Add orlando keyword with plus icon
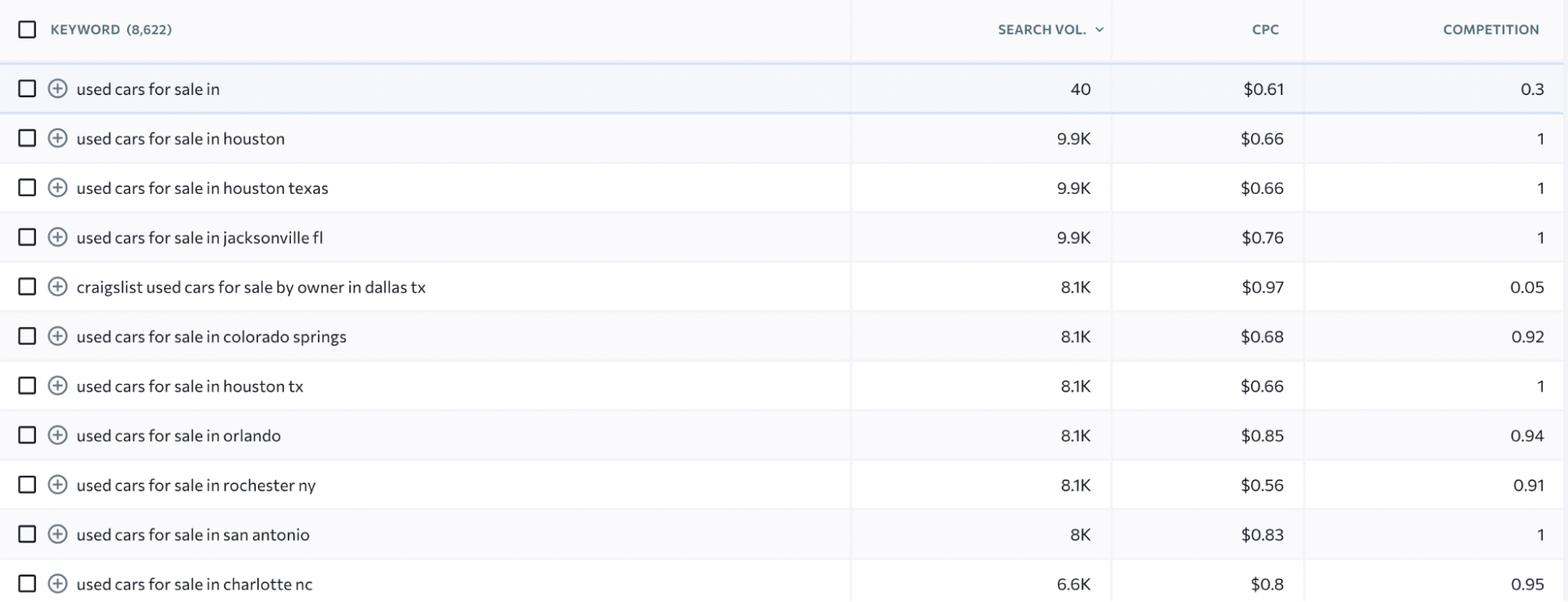This screenshot has height=602, width=1568. [x=57, y=435]
